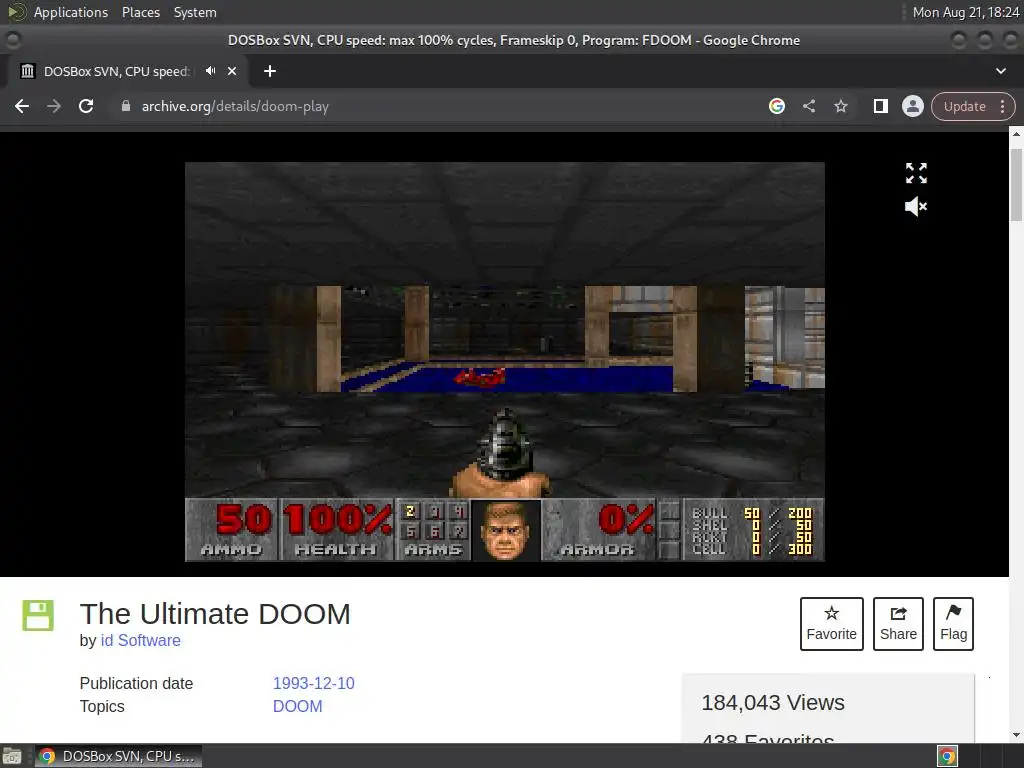Screen dimensions: 1024x768
Task: Click the DOOM game canvas
Action: coord(505,362)
